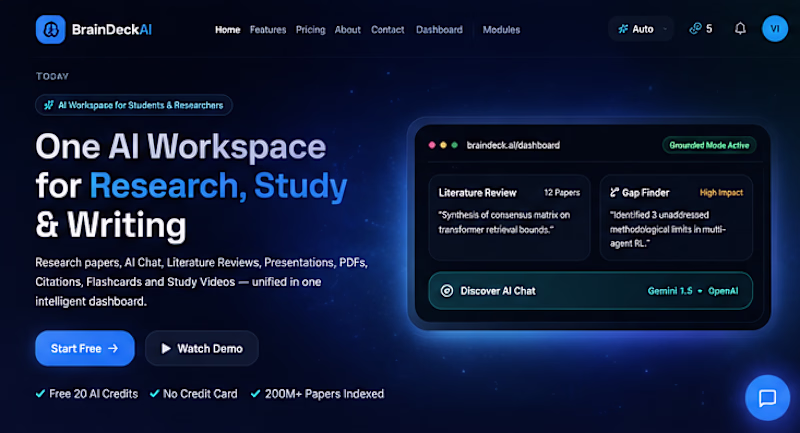Click the Discover AI Chat circular icon
This screenshot has width=800, height=433.
(x=446, y=291)
